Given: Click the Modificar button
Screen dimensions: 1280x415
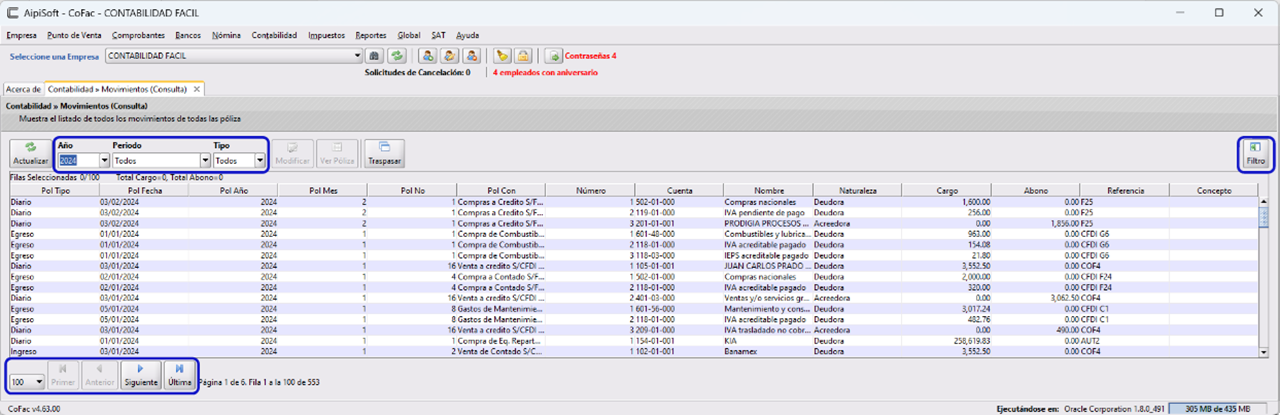Looking at the screenshot, I should [293, 152].
